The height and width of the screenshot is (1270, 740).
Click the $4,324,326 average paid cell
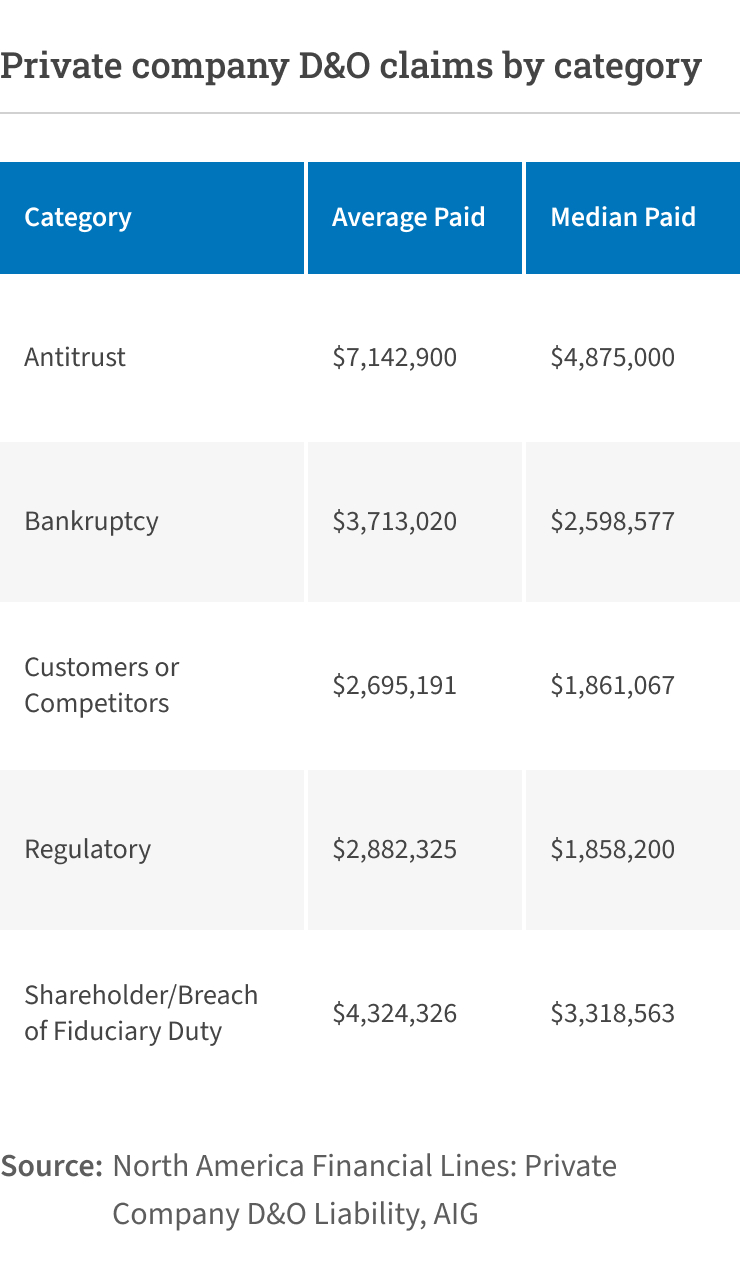394,1013
